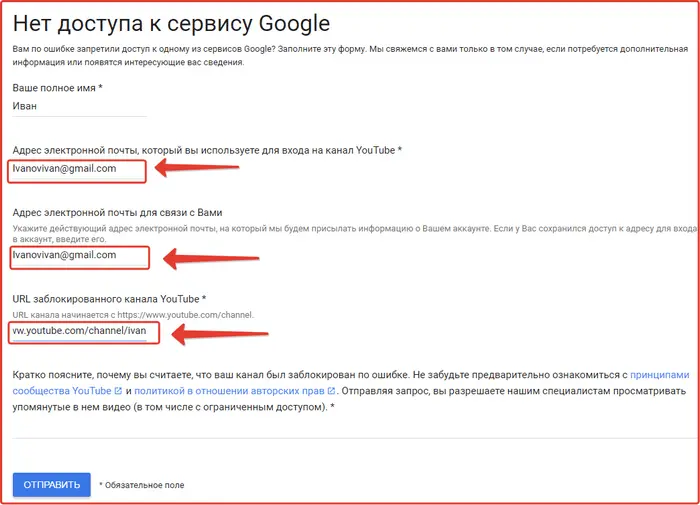The height and width of the screenshot is (505, 700).
Task: Click the '* Обязательное поле' note
Action: coord(141,485)
